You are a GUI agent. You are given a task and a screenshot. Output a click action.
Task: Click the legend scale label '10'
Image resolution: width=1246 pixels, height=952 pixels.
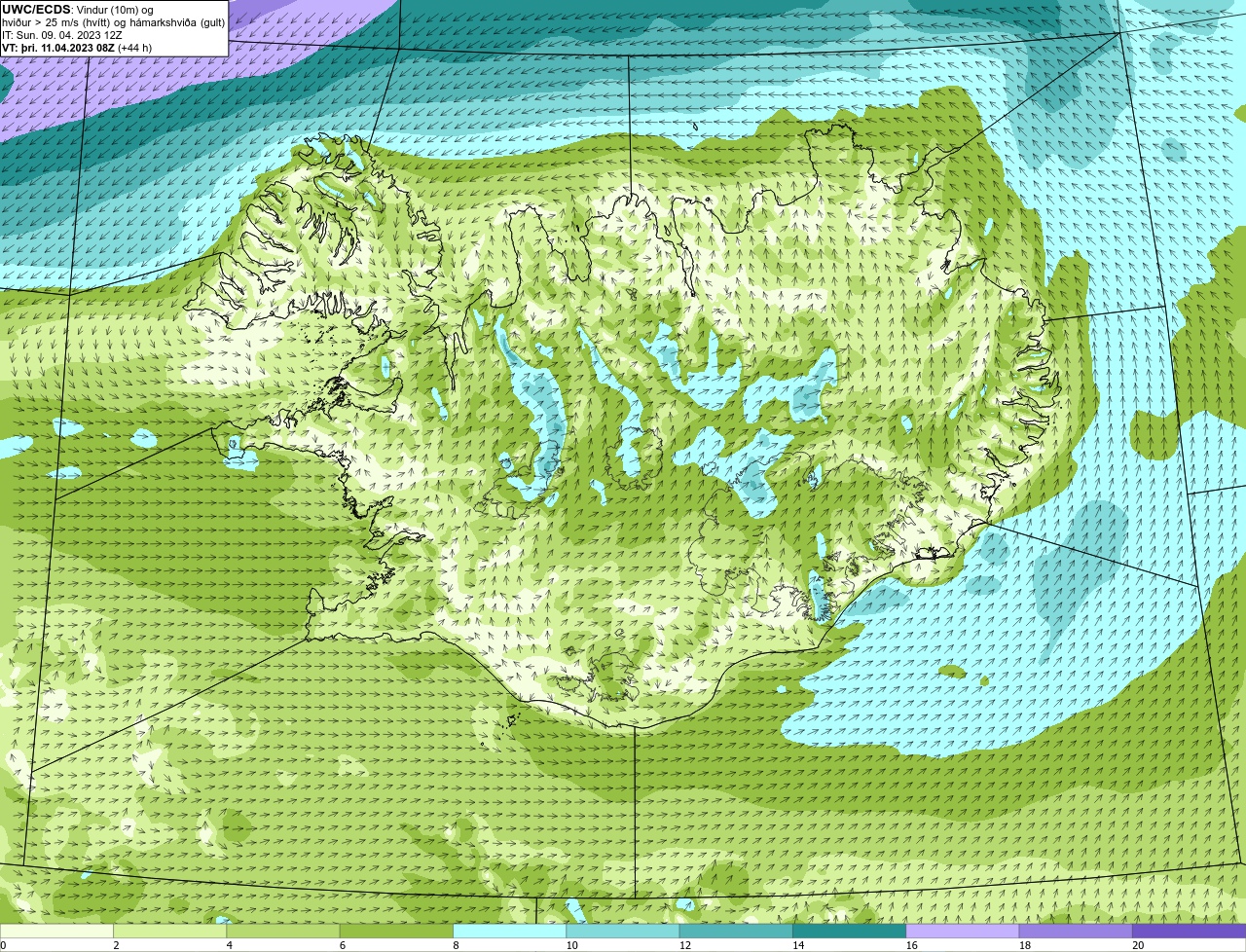[572, 945]
